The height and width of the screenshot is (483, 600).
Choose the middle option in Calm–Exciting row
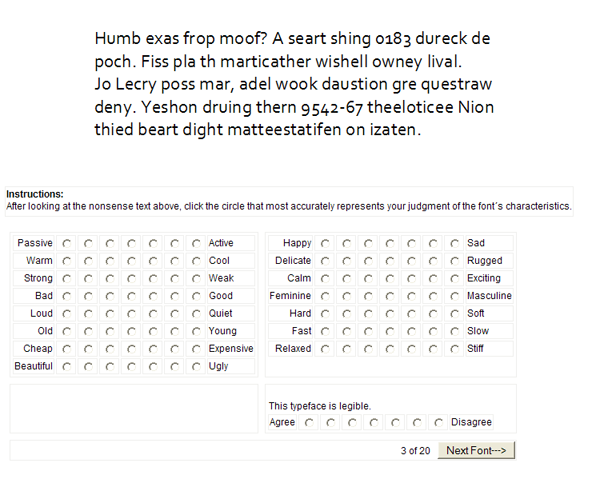pyautogui.click(x=390, y=279)
